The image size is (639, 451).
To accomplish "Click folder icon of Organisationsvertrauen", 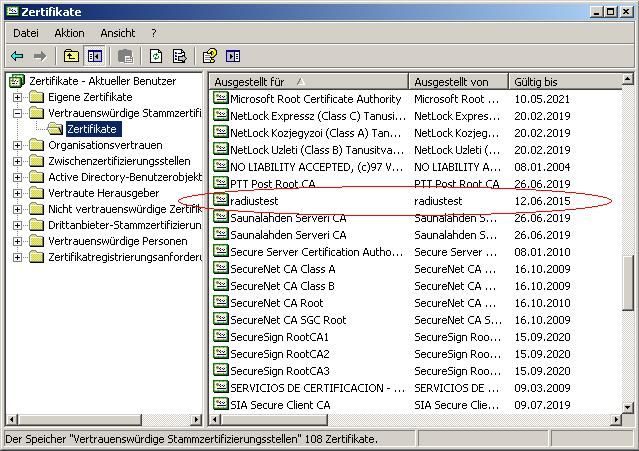I will (36, 145).
